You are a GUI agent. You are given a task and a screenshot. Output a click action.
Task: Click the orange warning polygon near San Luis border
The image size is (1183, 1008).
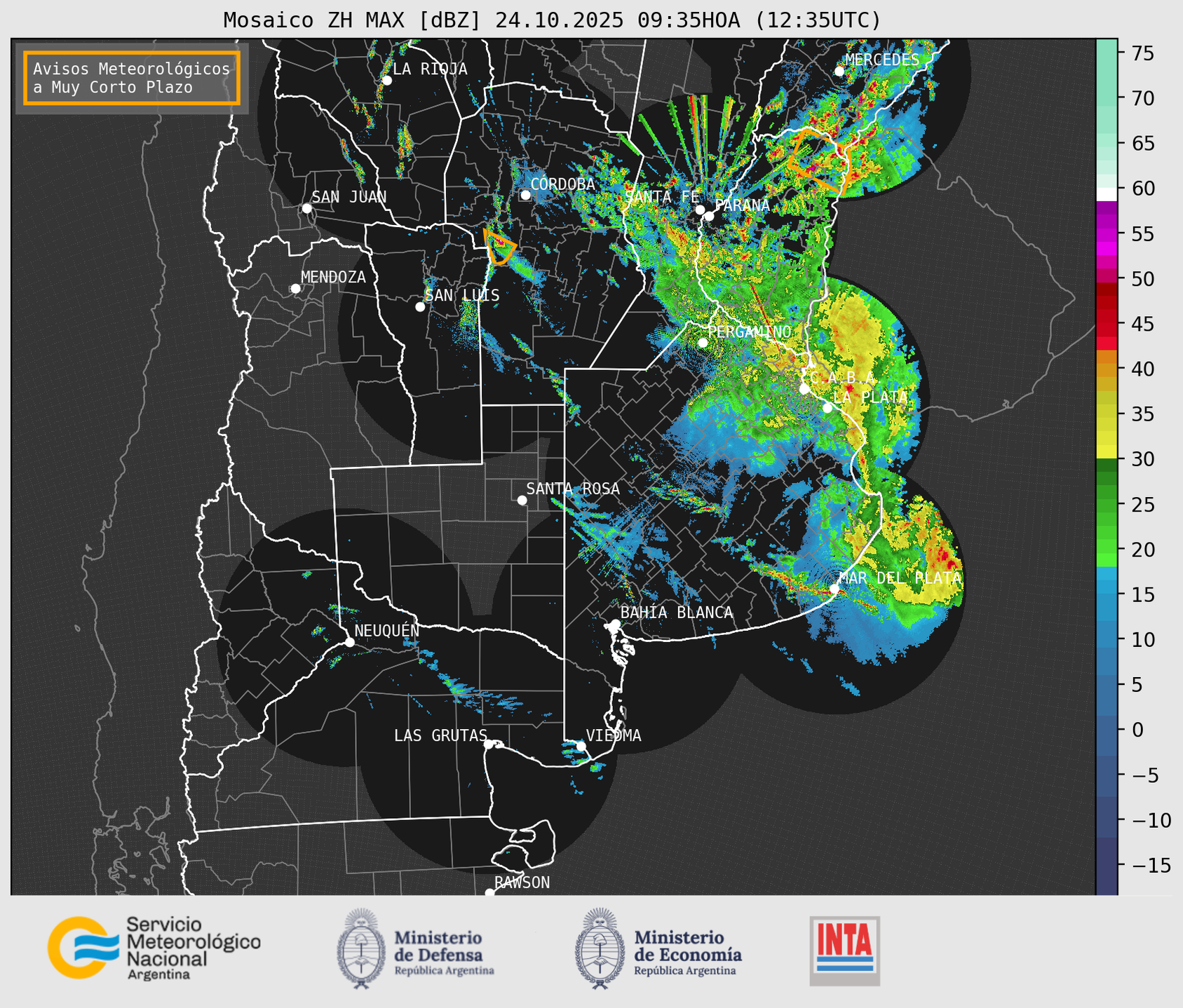pyautogui.click(x=499, y=247)
